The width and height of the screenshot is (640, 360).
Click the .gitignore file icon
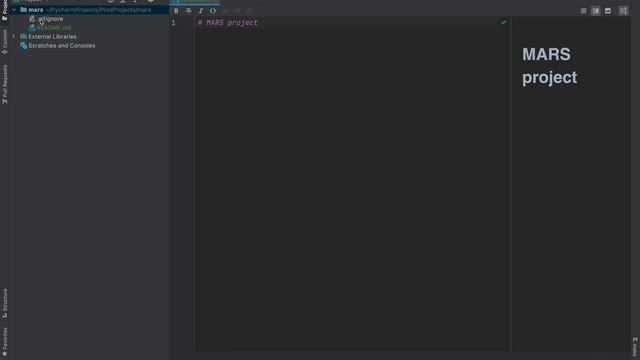click(x=32, y=19)
